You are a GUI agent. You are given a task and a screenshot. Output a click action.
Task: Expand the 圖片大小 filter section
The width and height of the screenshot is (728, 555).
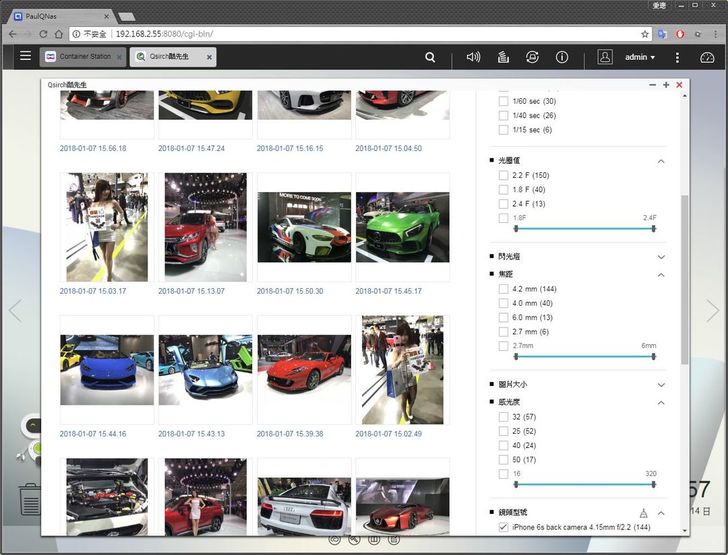661,384
